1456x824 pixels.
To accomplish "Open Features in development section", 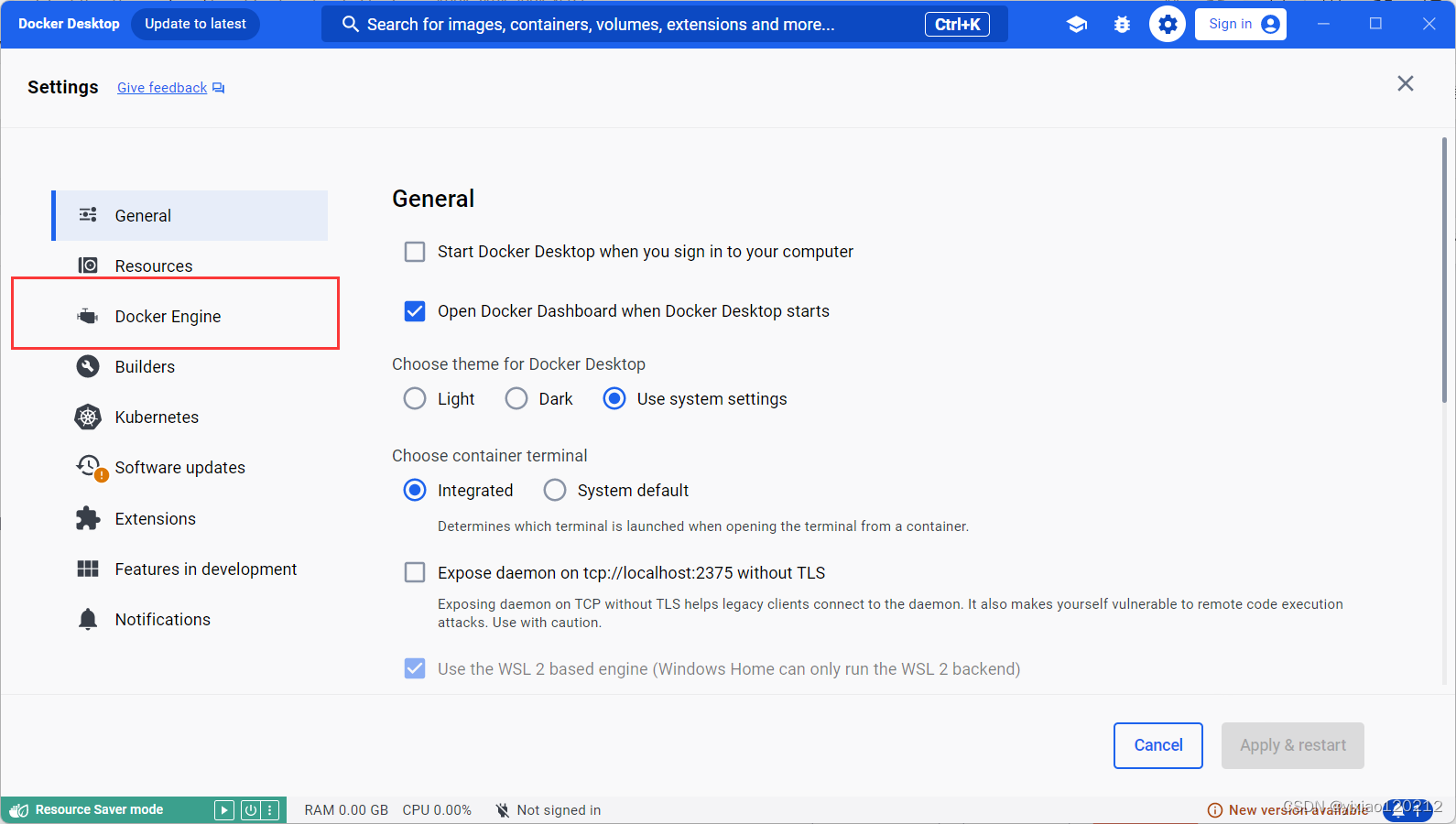I will [190, 569].
